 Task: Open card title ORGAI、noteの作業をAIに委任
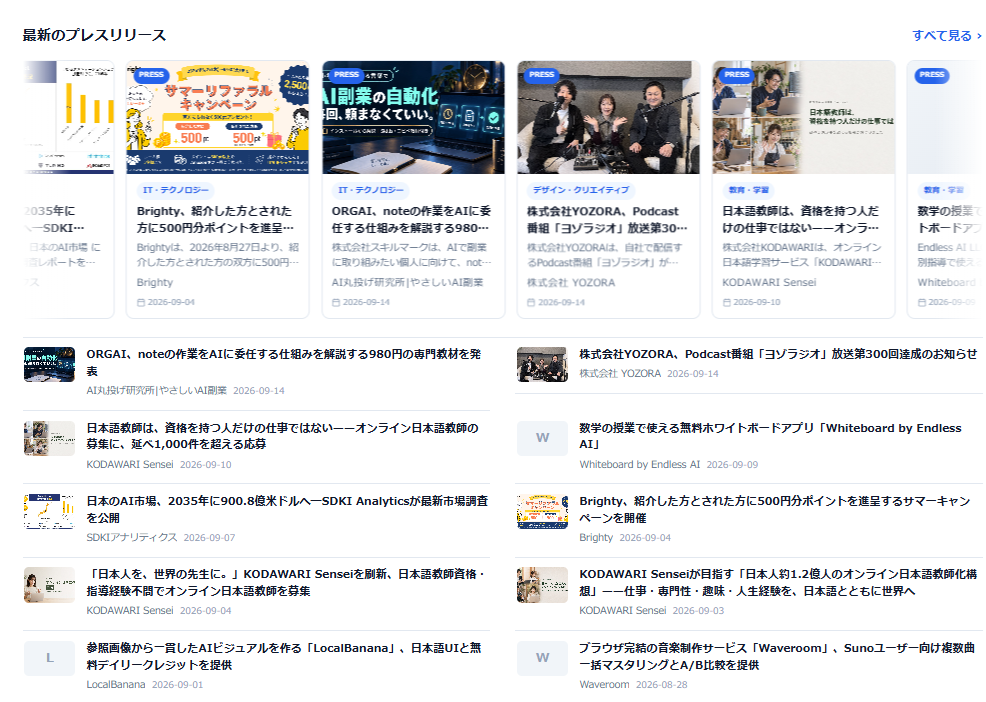coord(411,220)
